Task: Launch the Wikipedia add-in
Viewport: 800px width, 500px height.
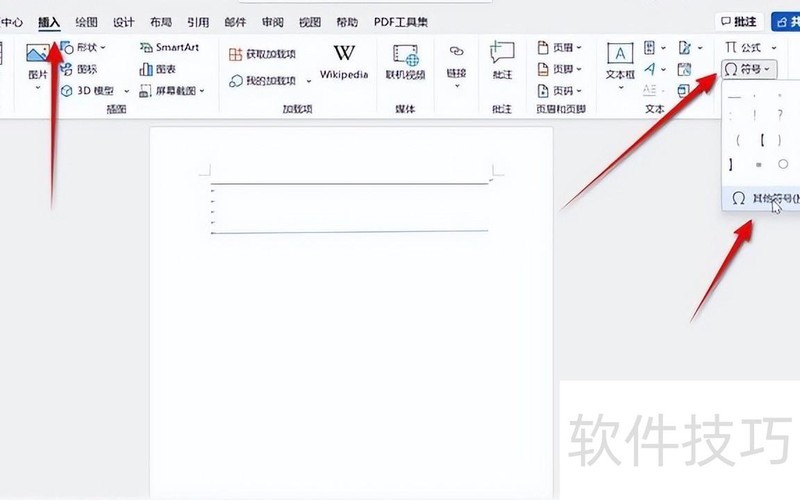Action: [x=344, y=62]
